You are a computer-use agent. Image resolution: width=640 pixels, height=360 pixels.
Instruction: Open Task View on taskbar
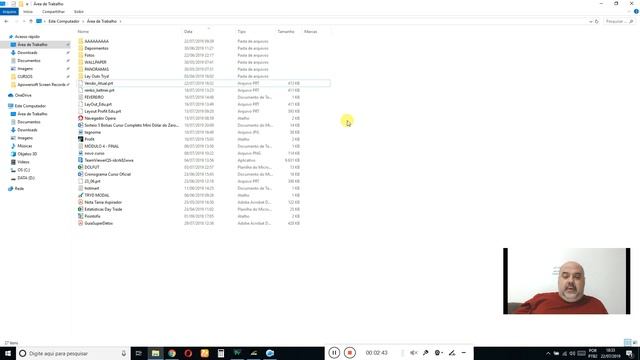tap(138, 353)
